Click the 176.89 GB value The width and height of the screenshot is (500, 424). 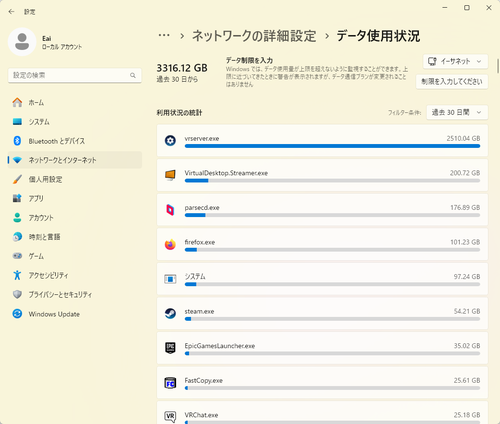click(465, 207)
